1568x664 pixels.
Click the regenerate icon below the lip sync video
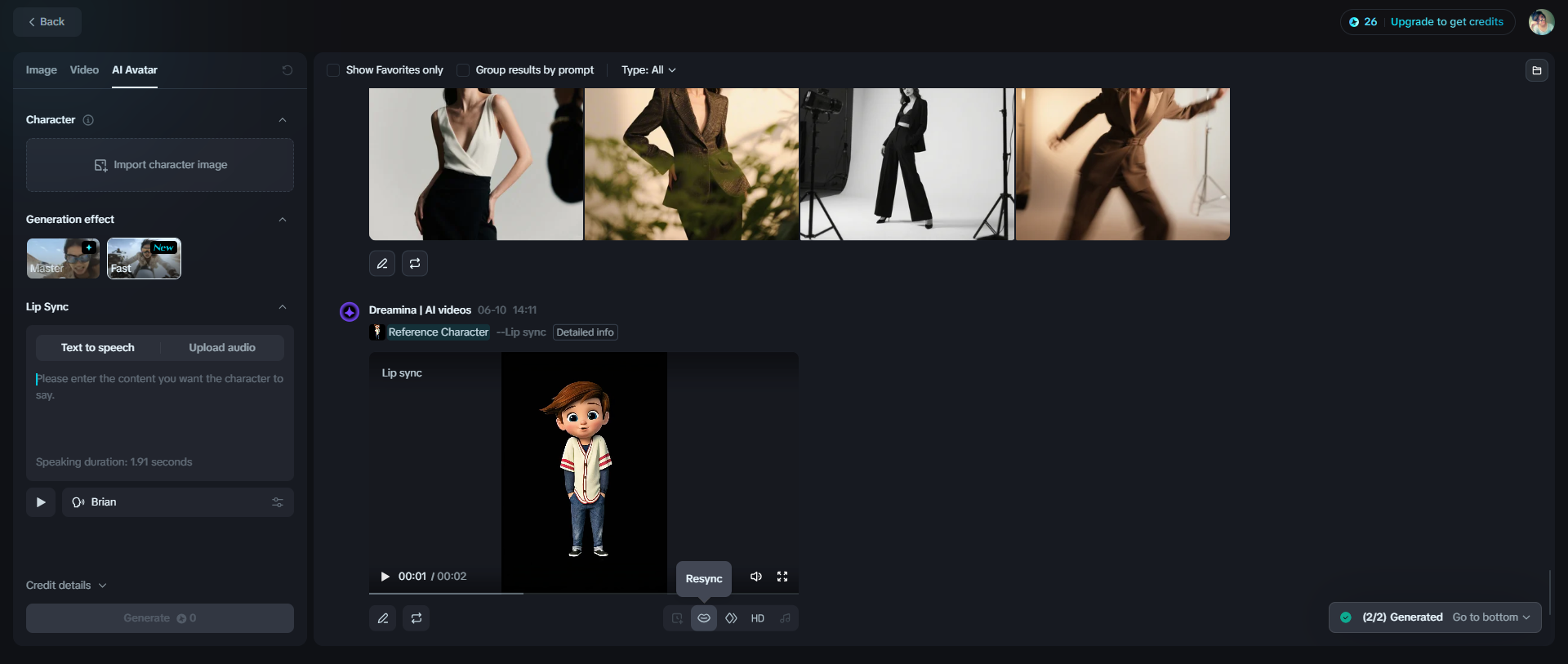click(416, 618)
